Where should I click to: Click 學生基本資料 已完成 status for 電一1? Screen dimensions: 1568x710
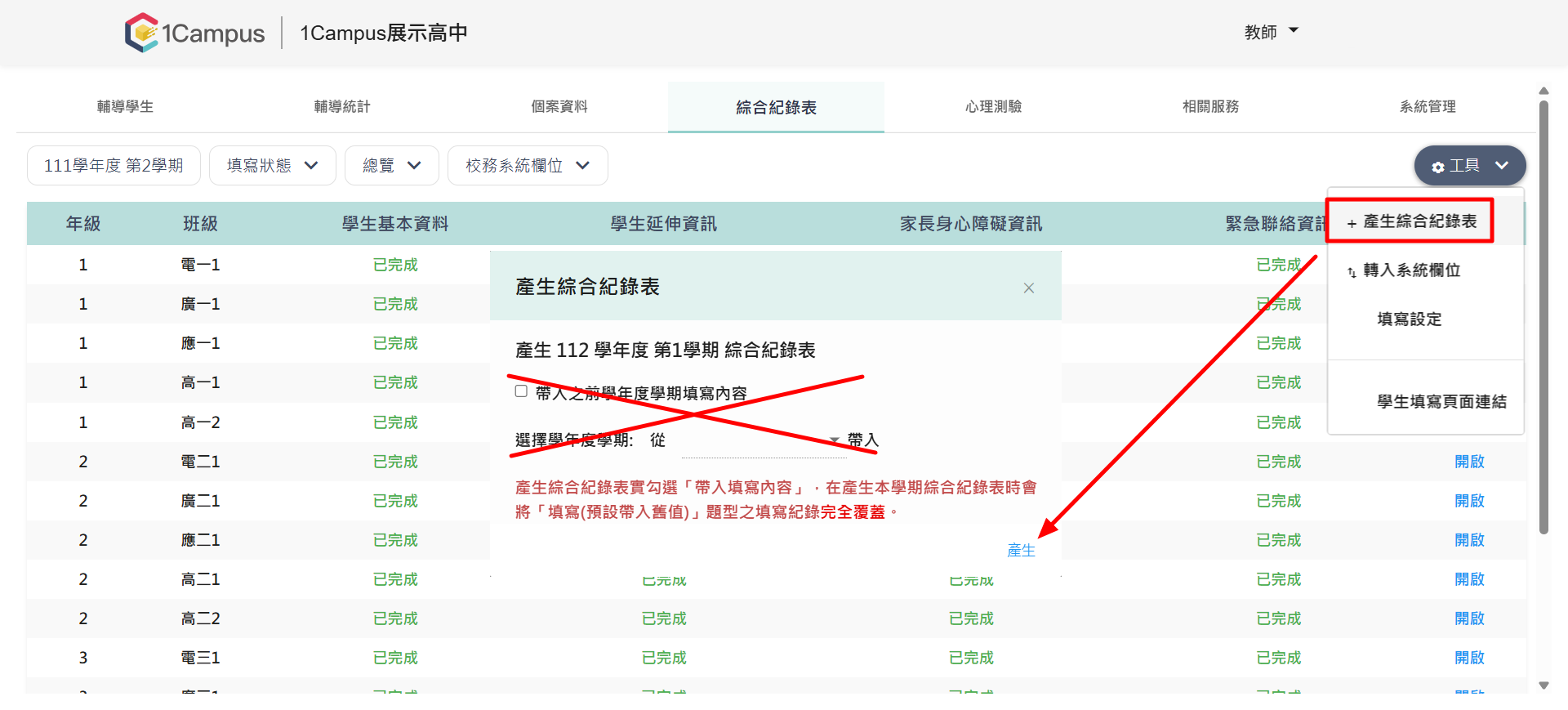(x=395, y=265)
